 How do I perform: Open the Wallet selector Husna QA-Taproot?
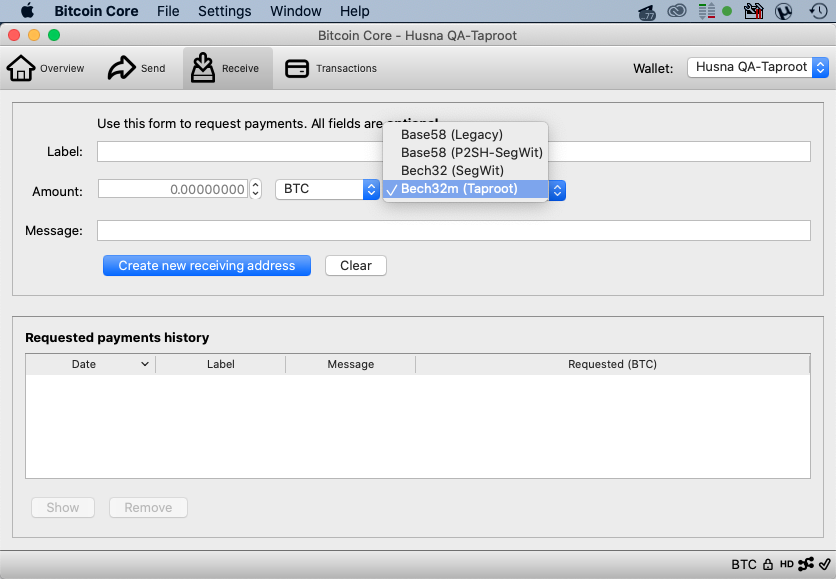(x=758, y=67)
